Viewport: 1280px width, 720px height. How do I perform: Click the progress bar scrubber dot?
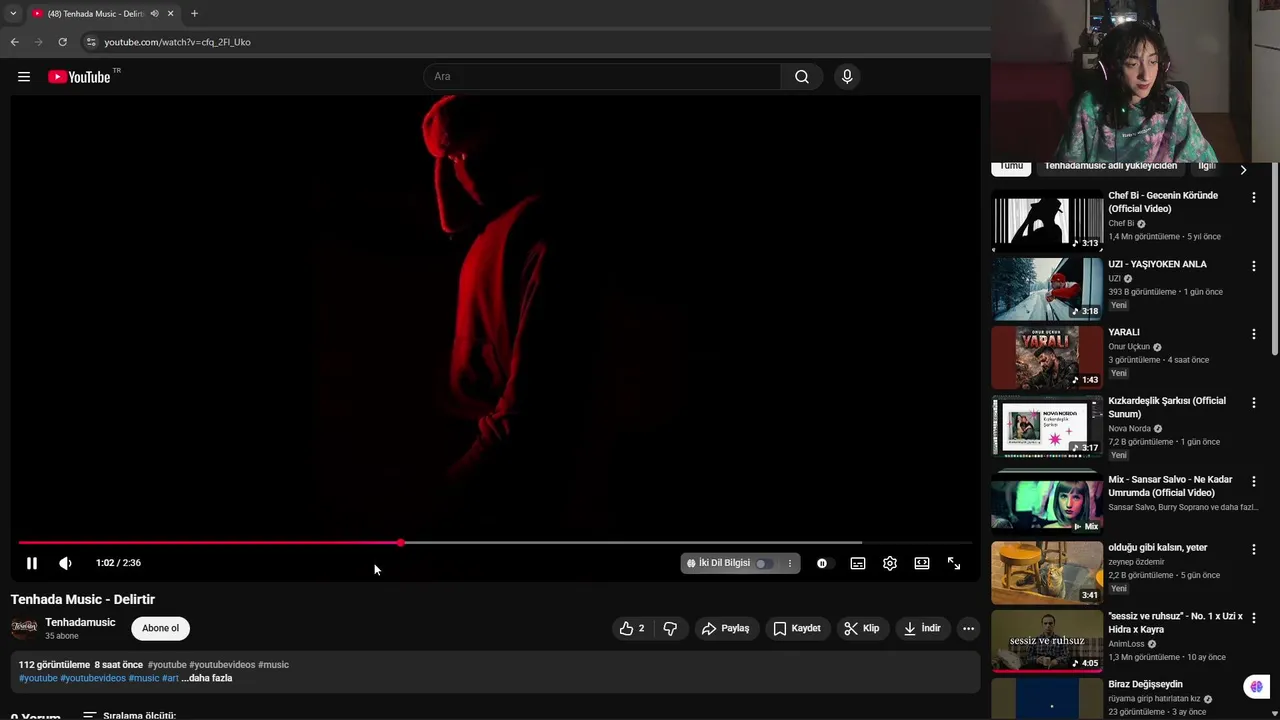[x=401, y=542]
